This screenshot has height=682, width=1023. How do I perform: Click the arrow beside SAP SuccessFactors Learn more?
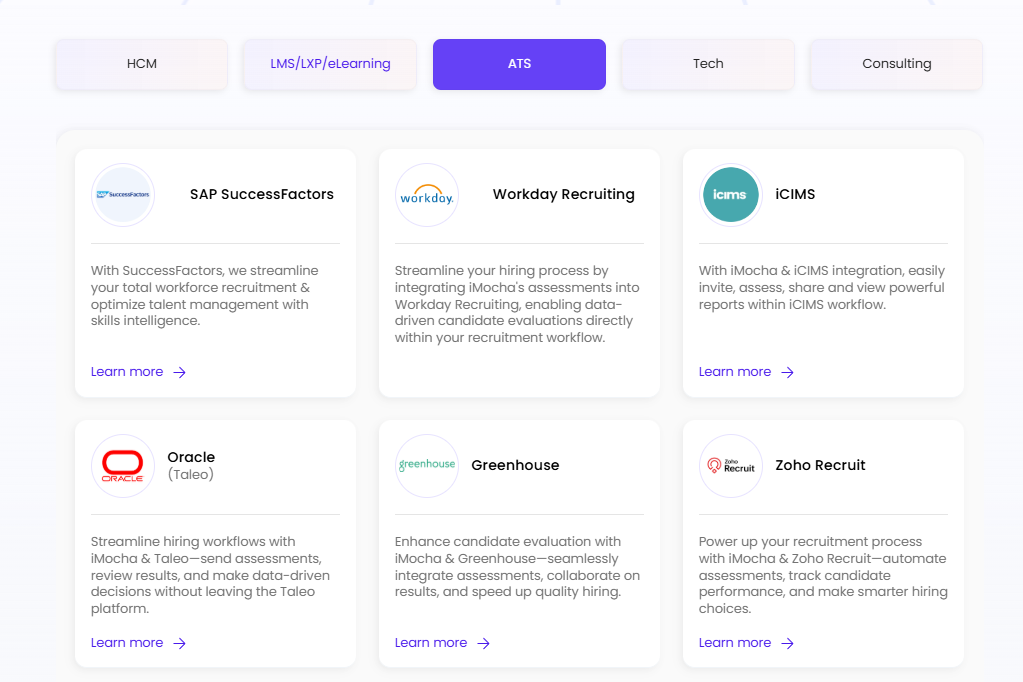[179, 372]
